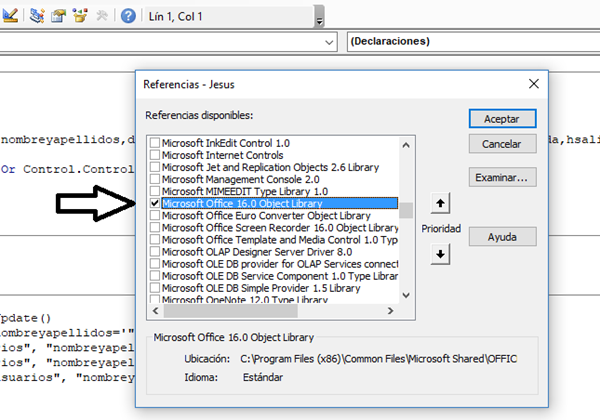Click the horizontal scroll left arrow

pos(155,311)
